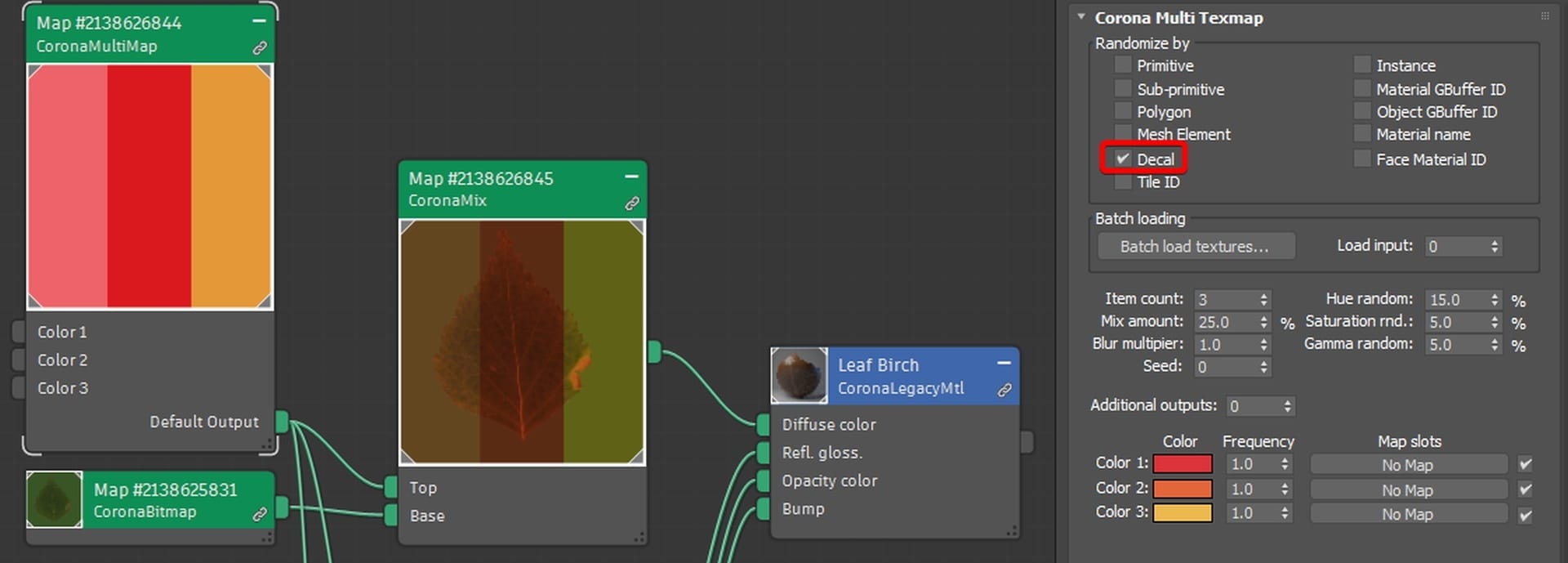This screenshot has height=563, width=1568.
Task: Click the Color 1 input socket on CoronaMultiMap
Action: (x=19, y=332)
